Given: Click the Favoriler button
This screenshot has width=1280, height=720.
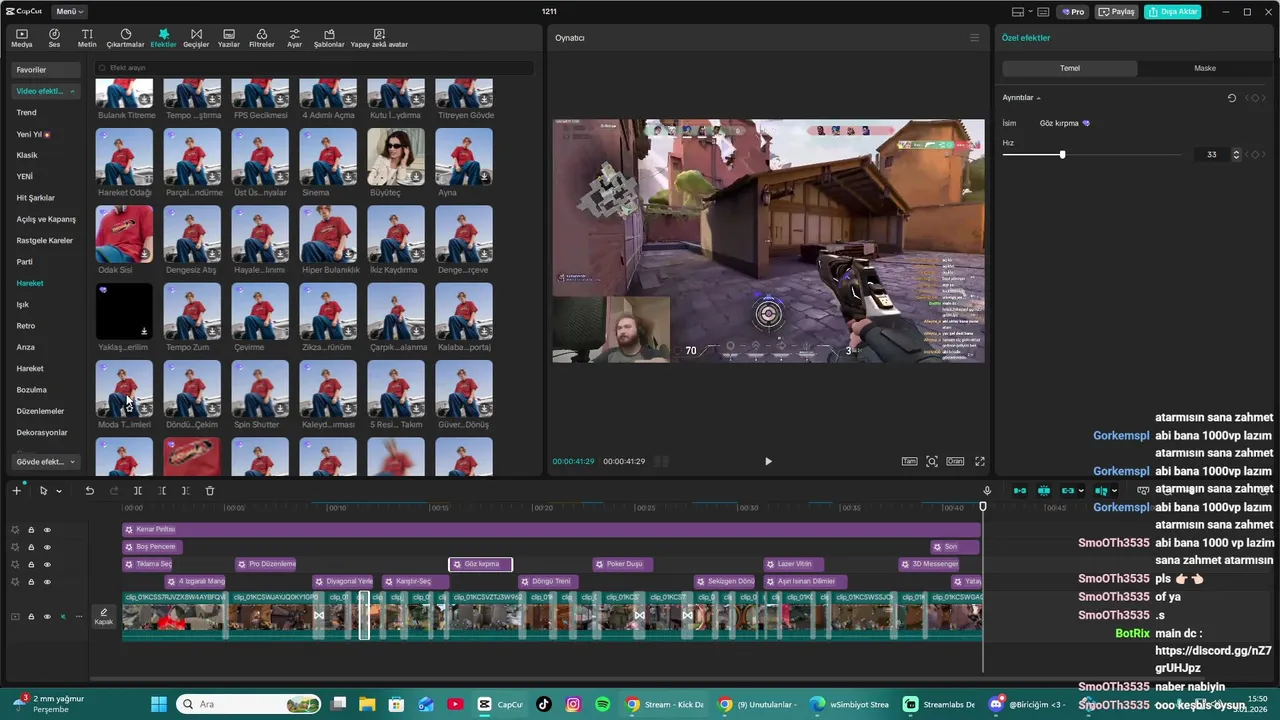Looking at the screenshot, I should pyautogui.click(x=45, y=70).
